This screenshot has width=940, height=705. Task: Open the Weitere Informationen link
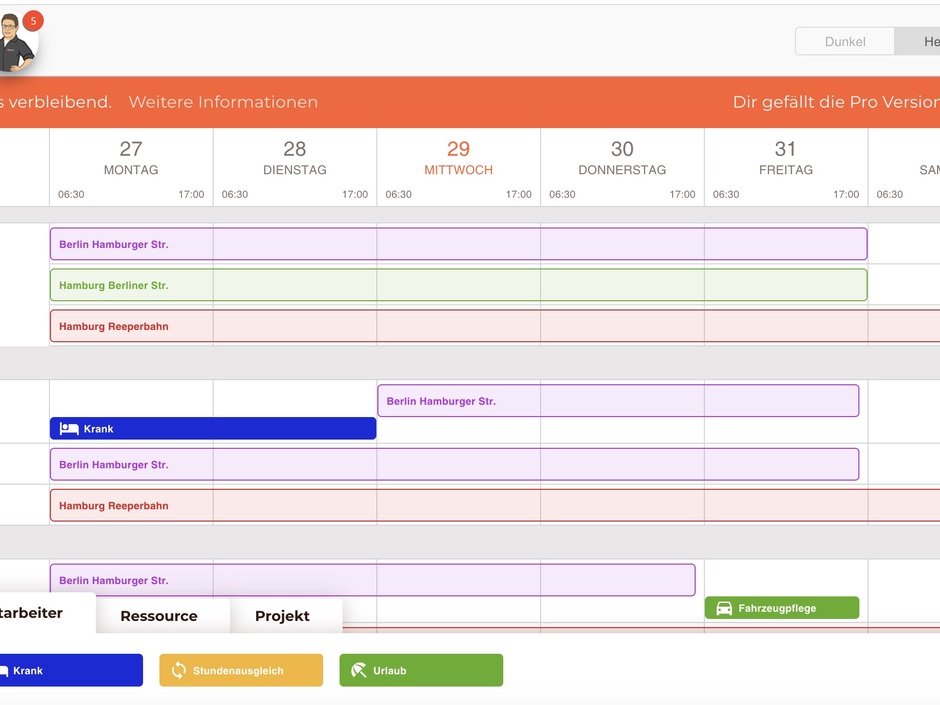coord(222,101)
